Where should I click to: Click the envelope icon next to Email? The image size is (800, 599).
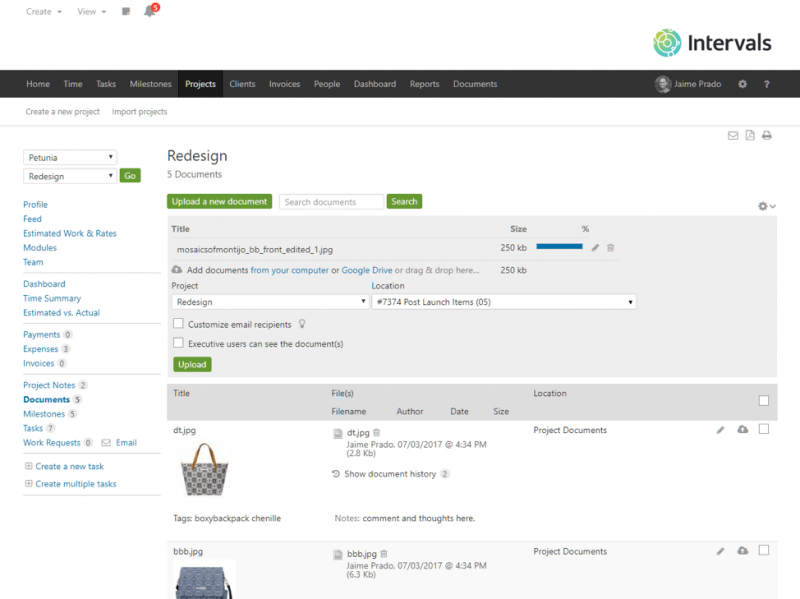(106, 442)
